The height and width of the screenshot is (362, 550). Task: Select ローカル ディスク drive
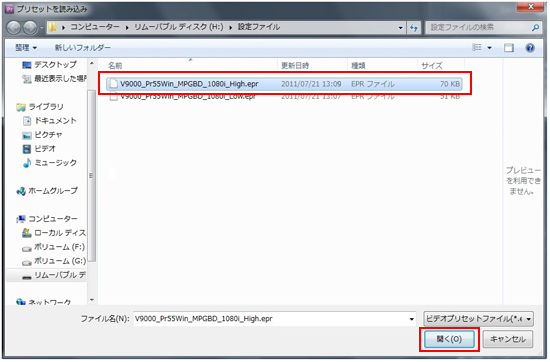tap(54, 233)
